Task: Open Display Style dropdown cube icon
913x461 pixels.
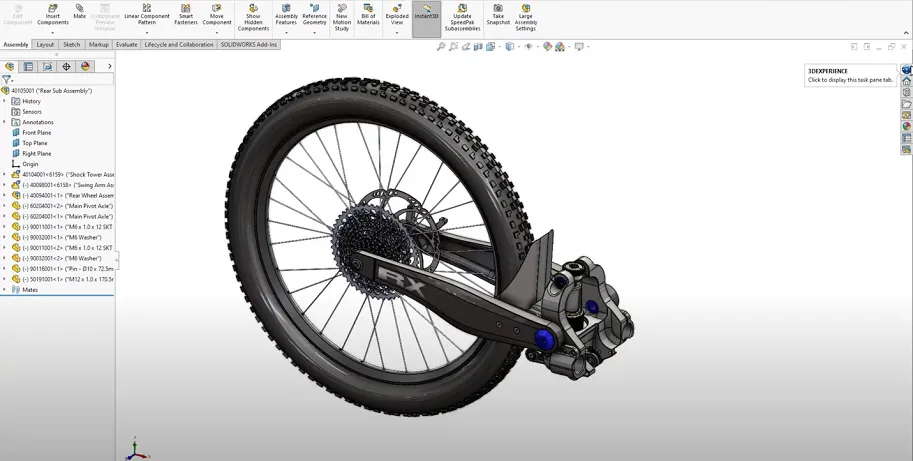Action: 509,47
